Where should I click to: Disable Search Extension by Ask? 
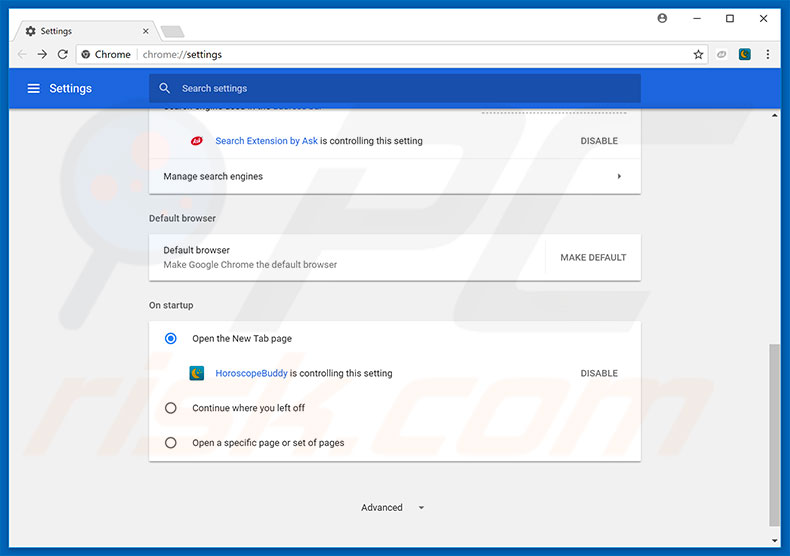pos(599,141)
